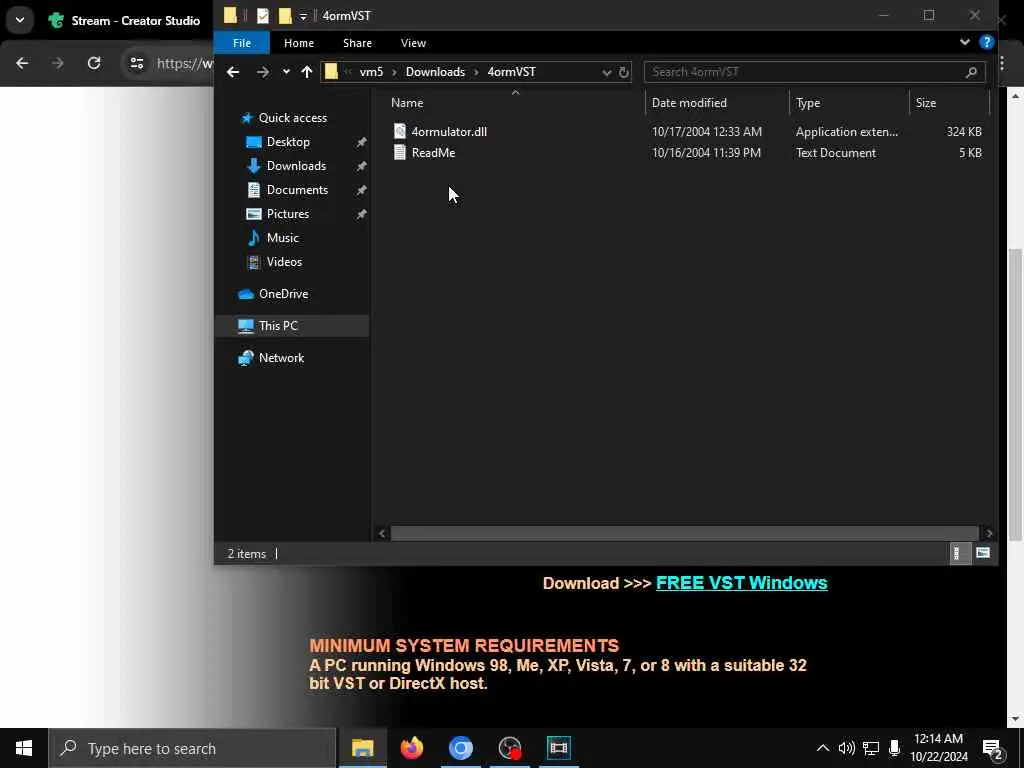Viewport: 1024px width, 768px height.
Task: Click the taskbar search box
Action: [x=193, y=748]
